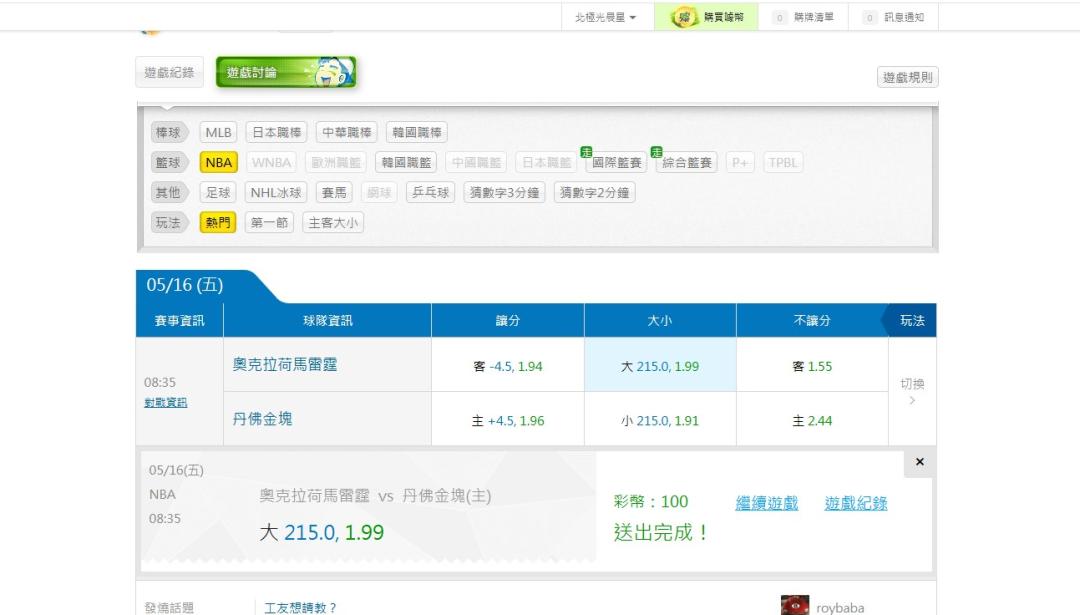Select 乒乓球 table tennis tag
1080x615 pixels.
430,193
